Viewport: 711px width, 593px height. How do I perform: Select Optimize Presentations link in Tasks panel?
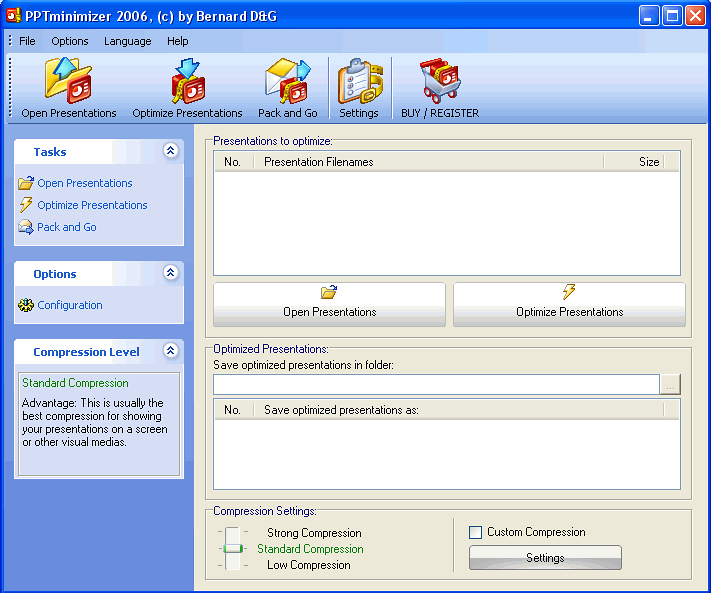[93, 205]
